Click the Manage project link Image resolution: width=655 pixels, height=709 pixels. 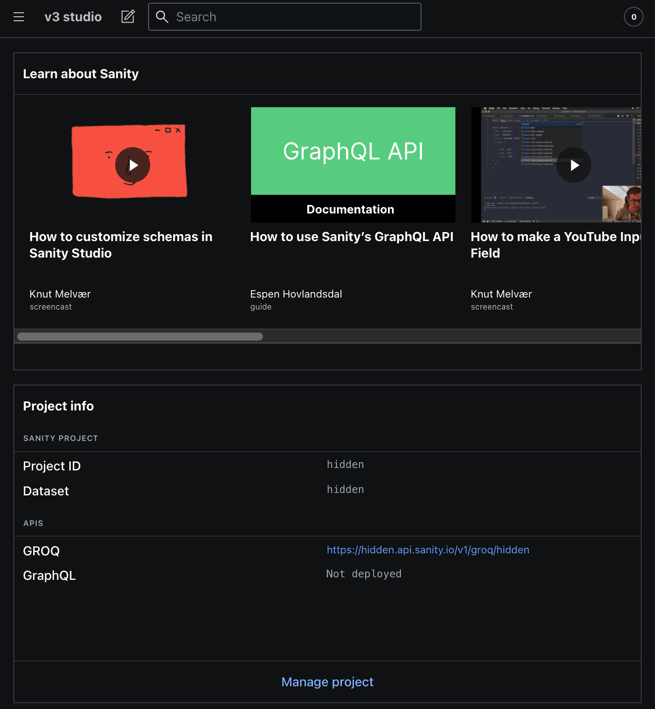327,681
